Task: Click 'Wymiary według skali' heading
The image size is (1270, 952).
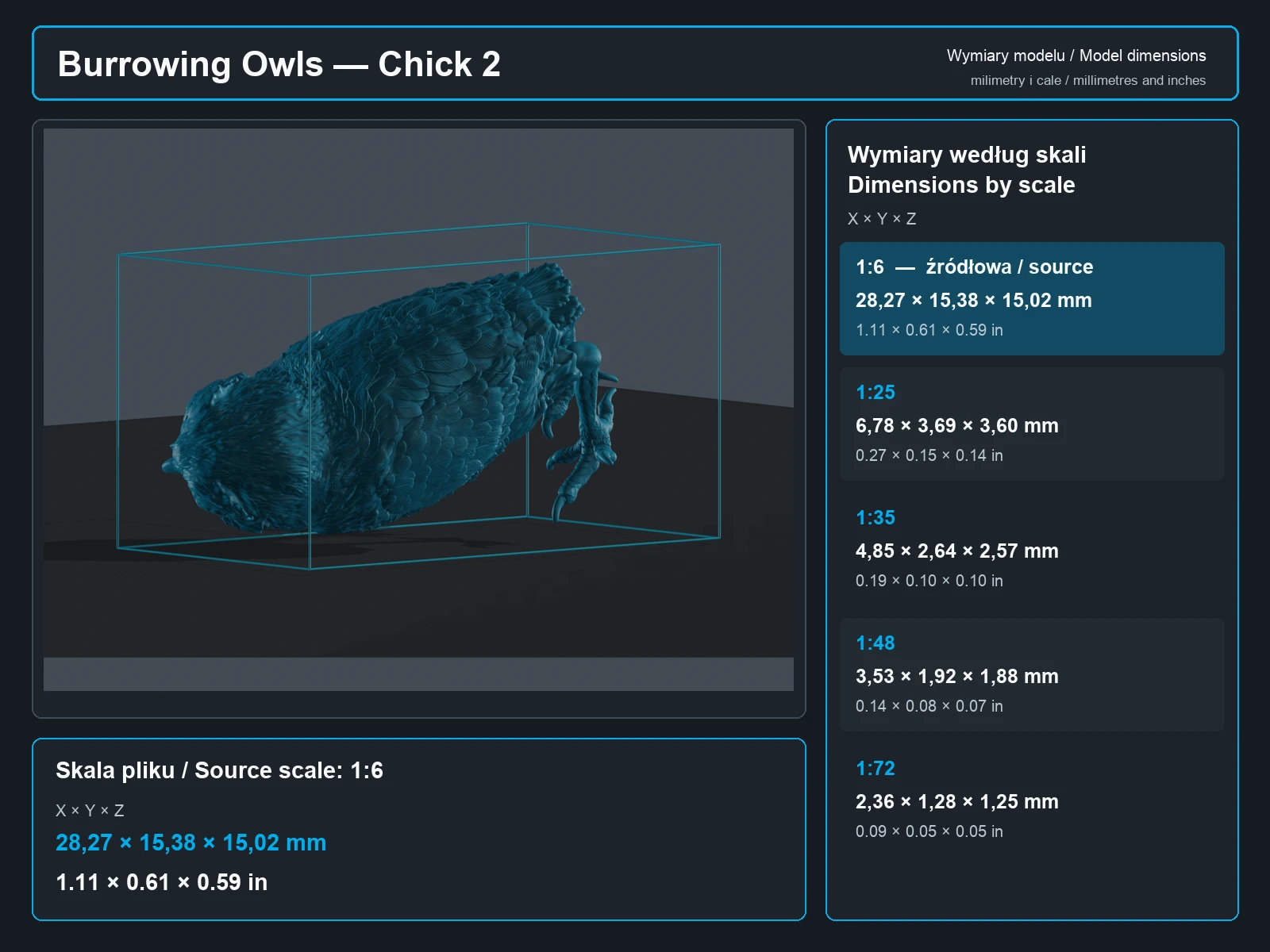Action: pyautogui.click(x=966, y=155)
